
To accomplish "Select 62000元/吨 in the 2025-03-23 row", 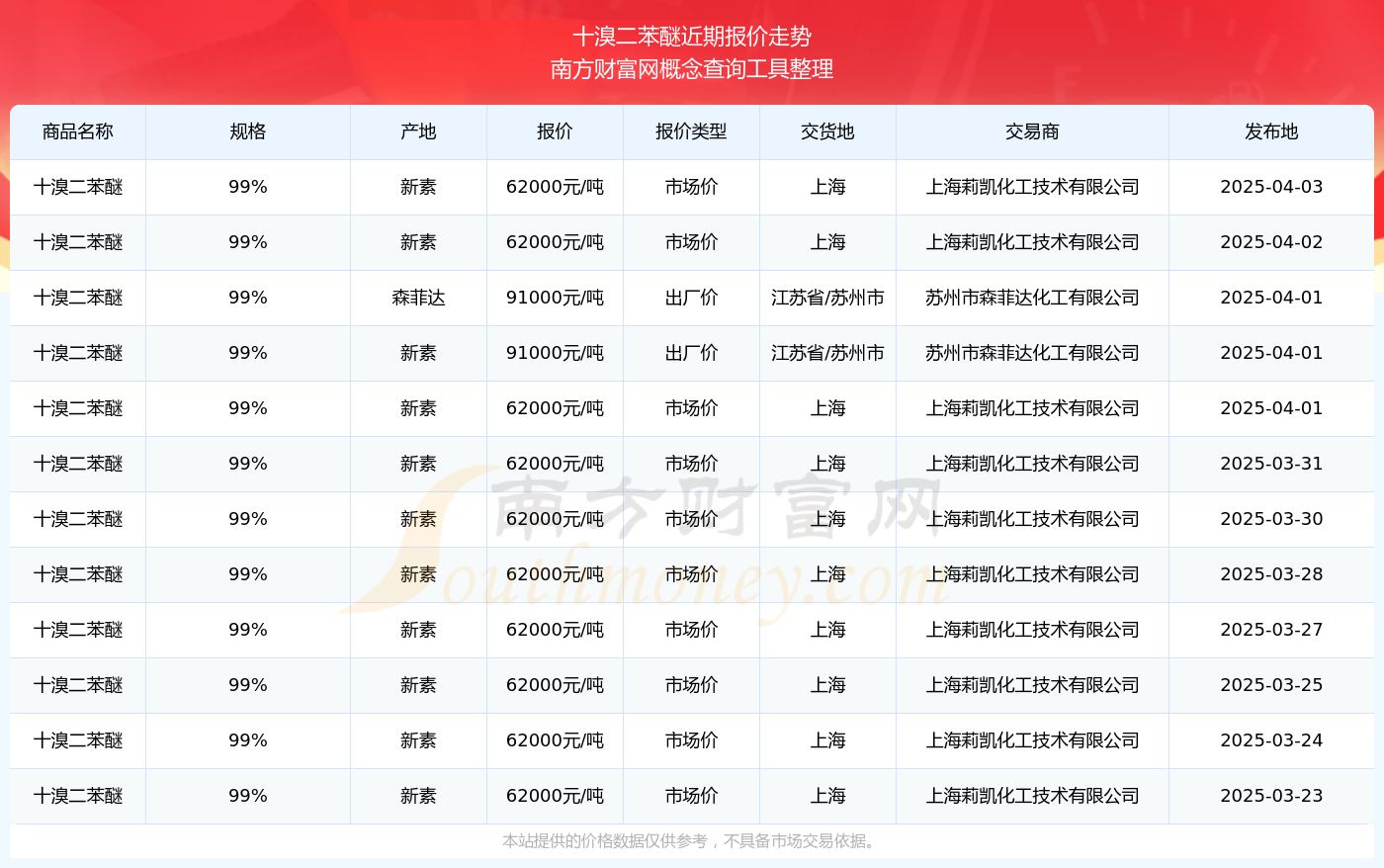I will [555, 796].
